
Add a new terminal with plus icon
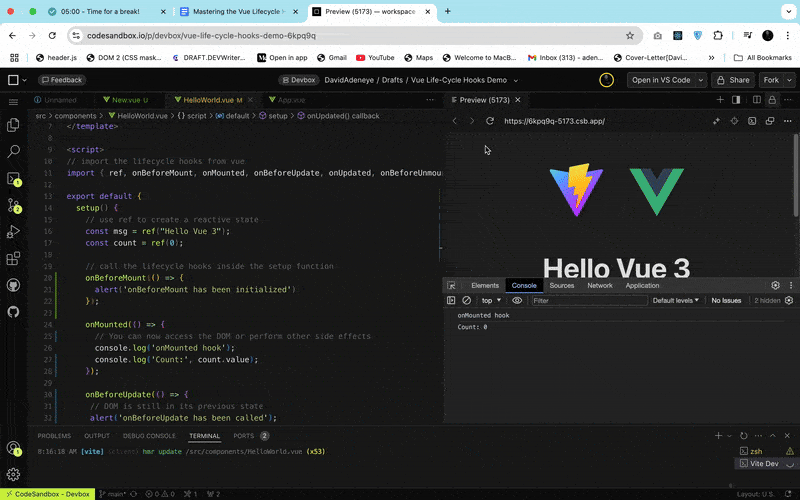[718, 436]
